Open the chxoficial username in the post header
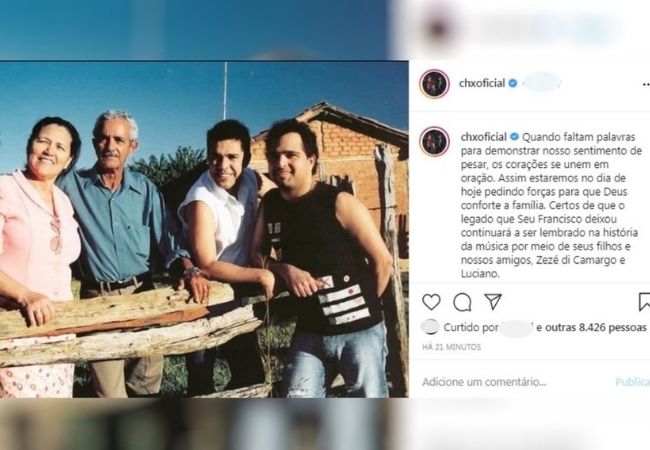650x450 pixels. point(482,83)
